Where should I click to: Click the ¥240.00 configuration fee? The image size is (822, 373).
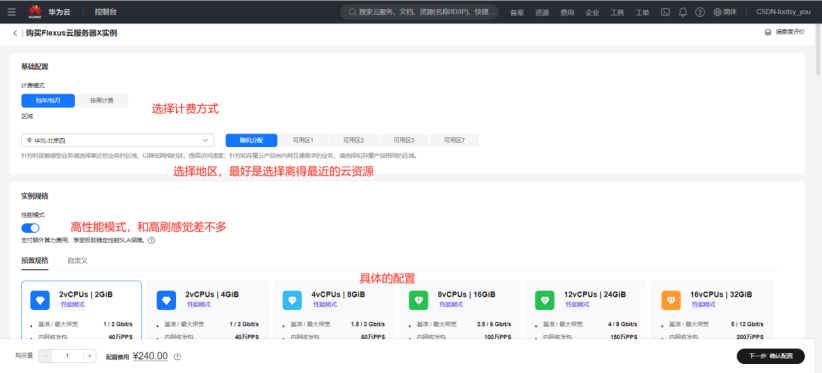[x=150, y=356]
